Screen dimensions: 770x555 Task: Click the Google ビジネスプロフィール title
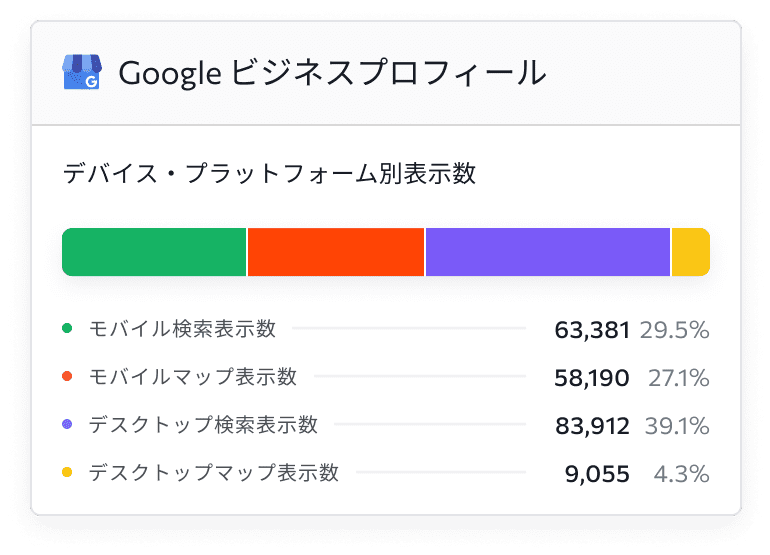[x=332, y=73]
